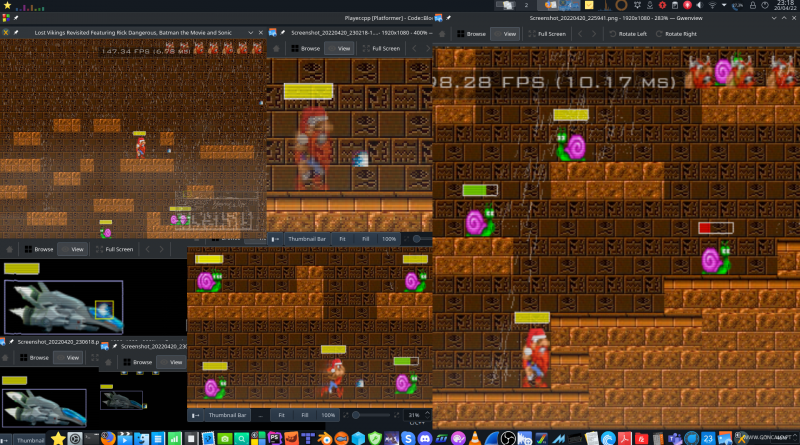The width and height of the screenshot is (800, 445).
Task: Expand the system tray hidden icons arrow
Action: pos(724,5)
